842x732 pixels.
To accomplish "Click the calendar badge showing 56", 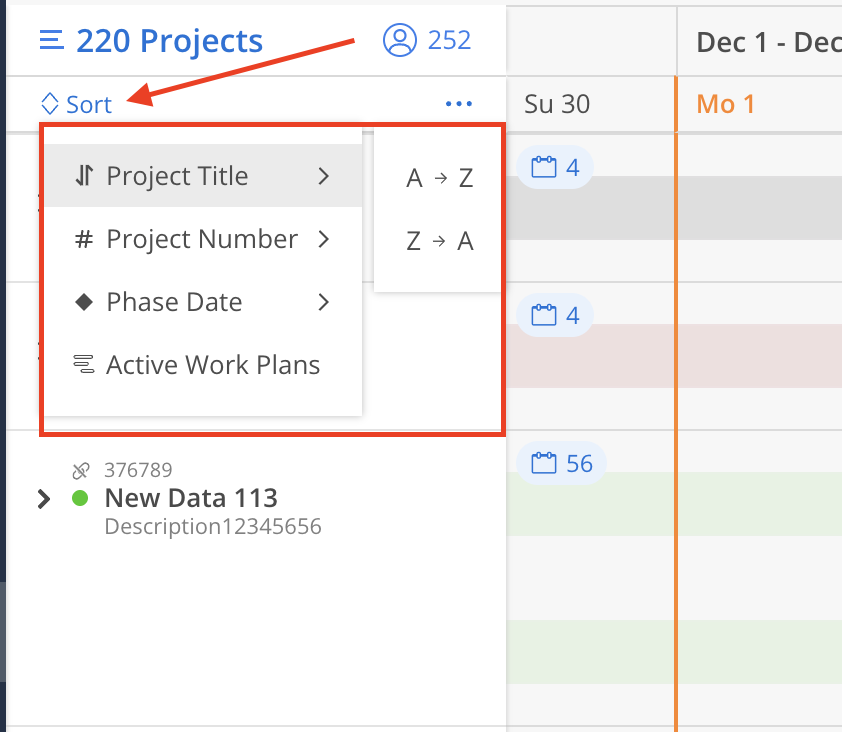I will click(x=561, y=463).
